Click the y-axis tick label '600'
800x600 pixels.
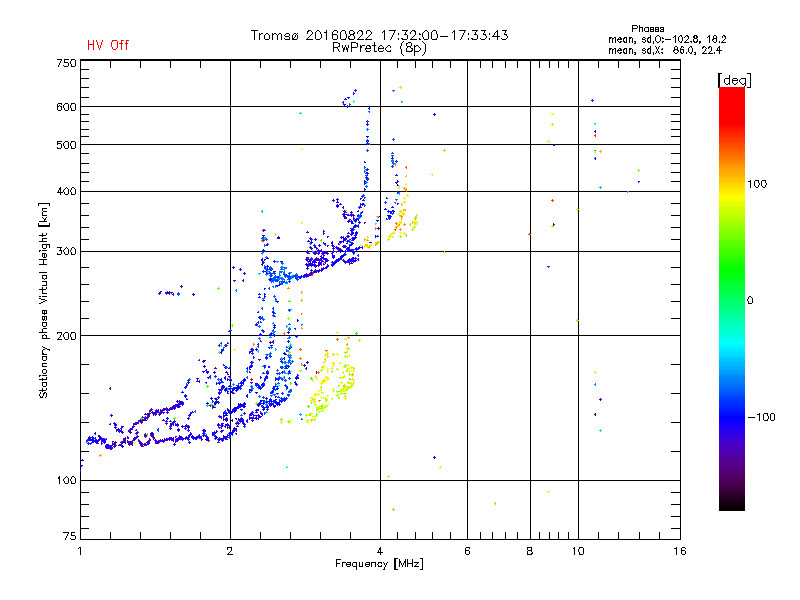point(66,107)
